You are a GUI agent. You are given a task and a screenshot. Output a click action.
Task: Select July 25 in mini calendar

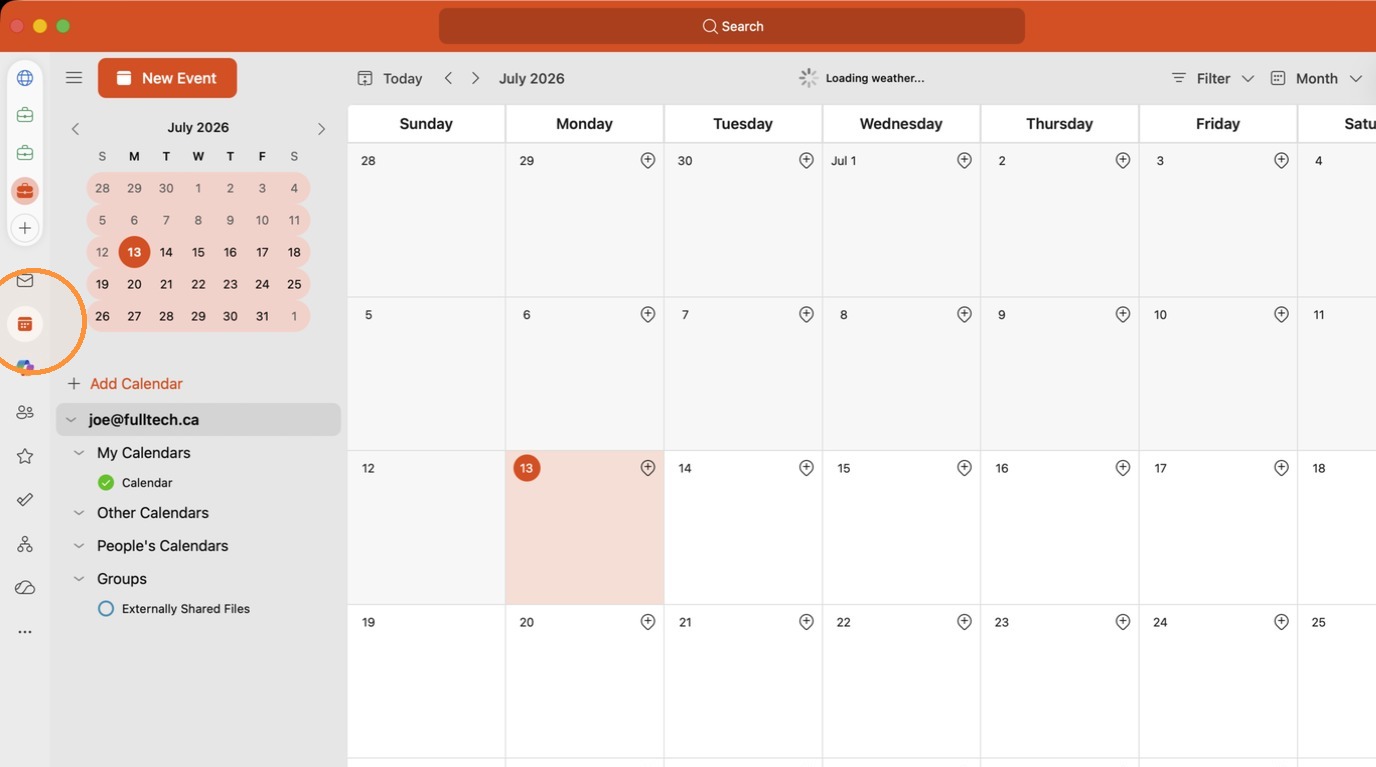[294, 284]
